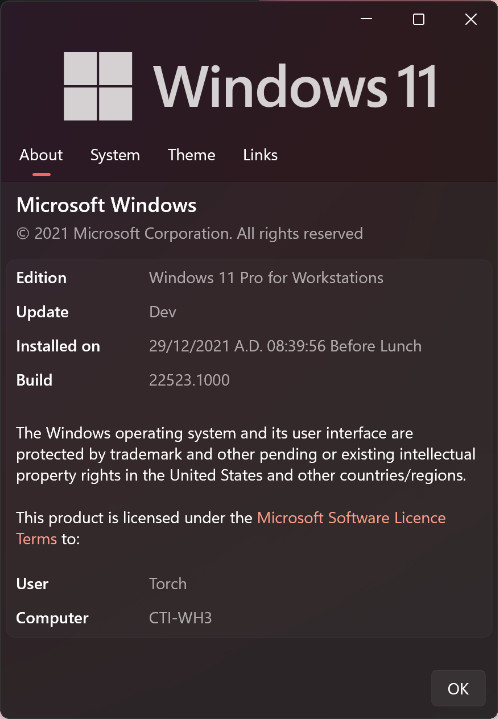Select the user name Torch

coord(168,584)
